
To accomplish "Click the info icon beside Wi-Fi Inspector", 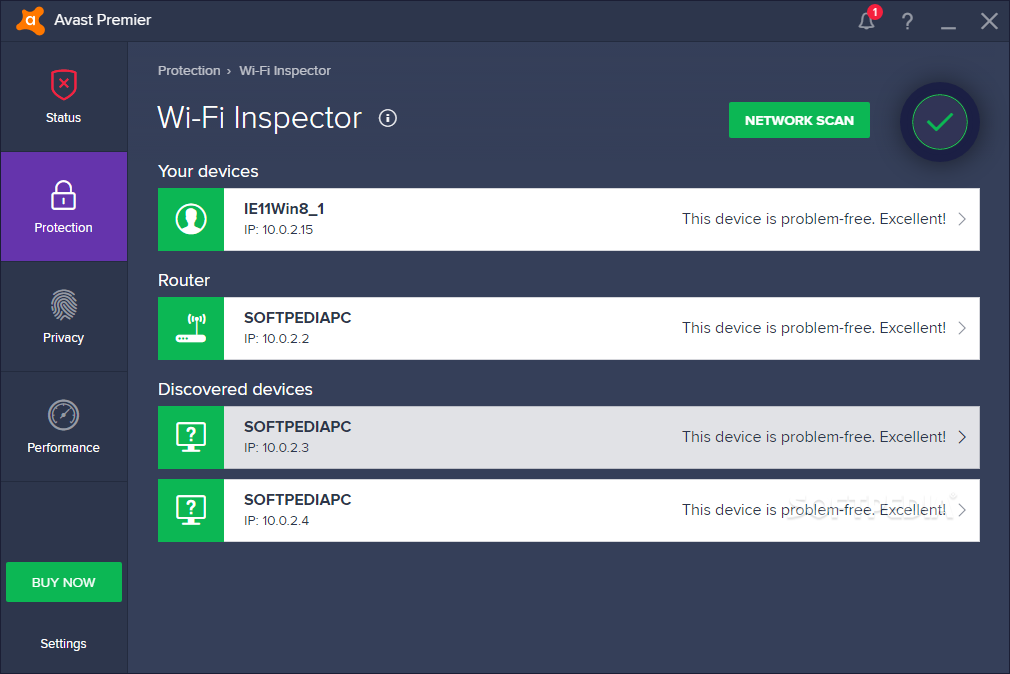I will coord(388,118).
